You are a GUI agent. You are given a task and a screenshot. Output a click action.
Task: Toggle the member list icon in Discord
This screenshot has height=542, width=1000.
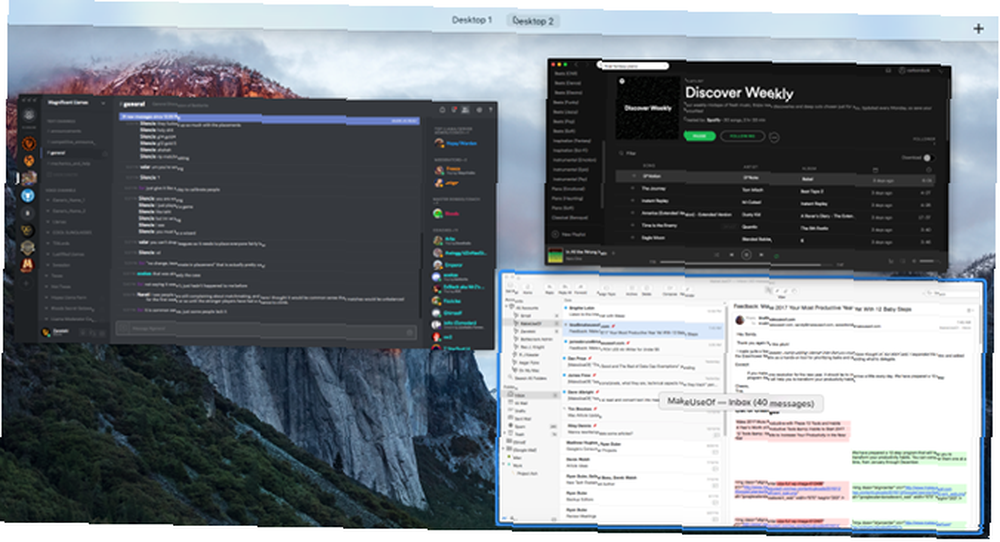point(466,110)
